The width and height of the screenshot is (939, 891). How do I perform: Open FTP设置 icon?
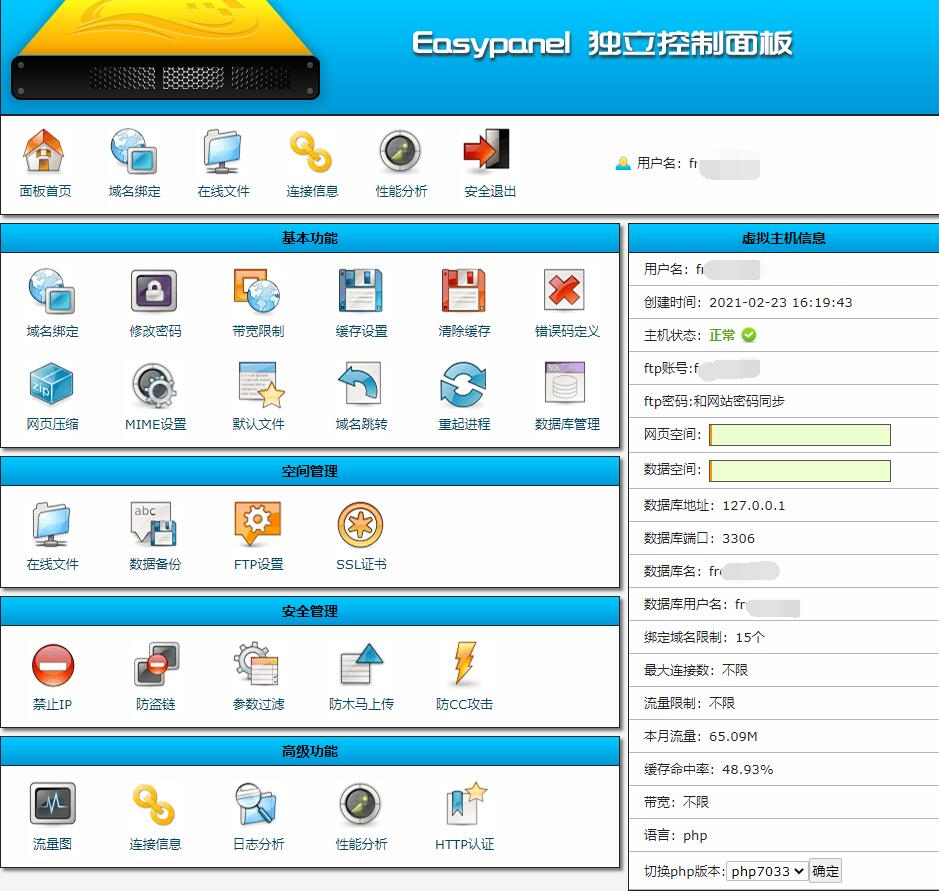point(258,525)
